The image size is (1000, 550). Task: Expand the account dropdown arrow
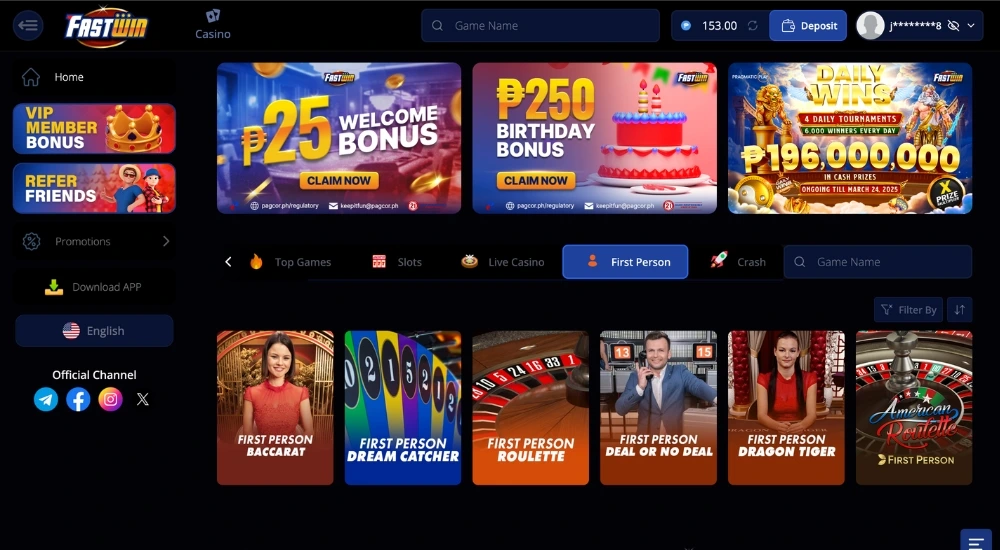(971, 26)
